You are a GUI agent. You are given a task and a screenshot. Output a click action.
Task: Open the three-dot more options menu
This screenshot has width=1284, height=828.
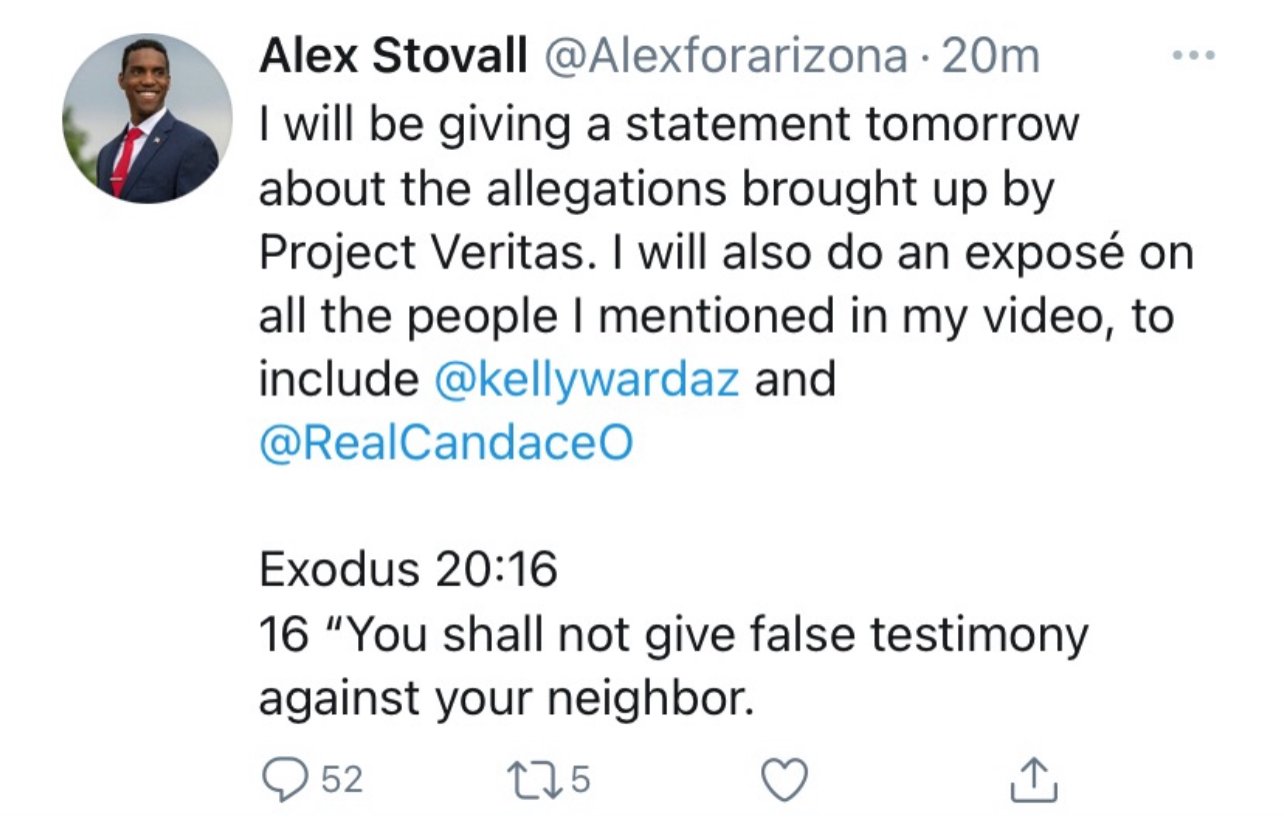pyautogui.click(x=1193, y=57)
